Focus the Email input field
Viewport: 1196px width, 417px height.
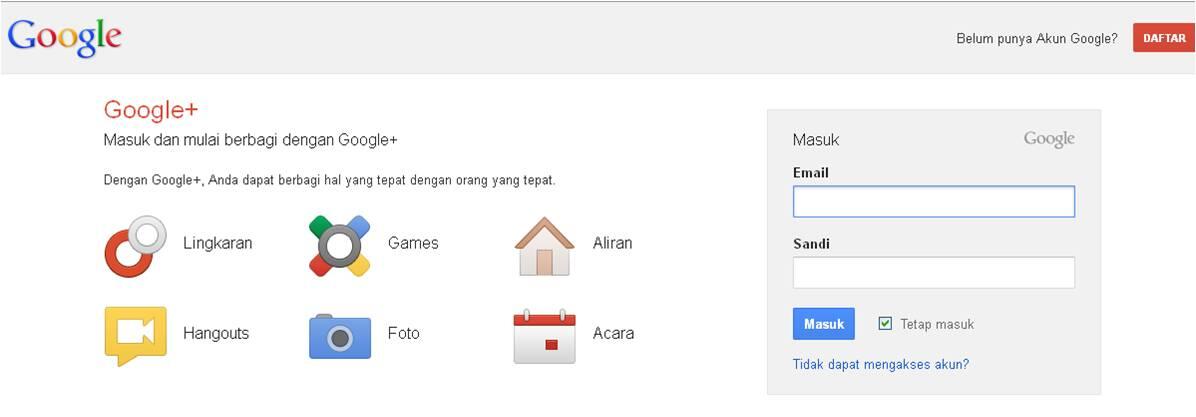click(x=934, y=201)
